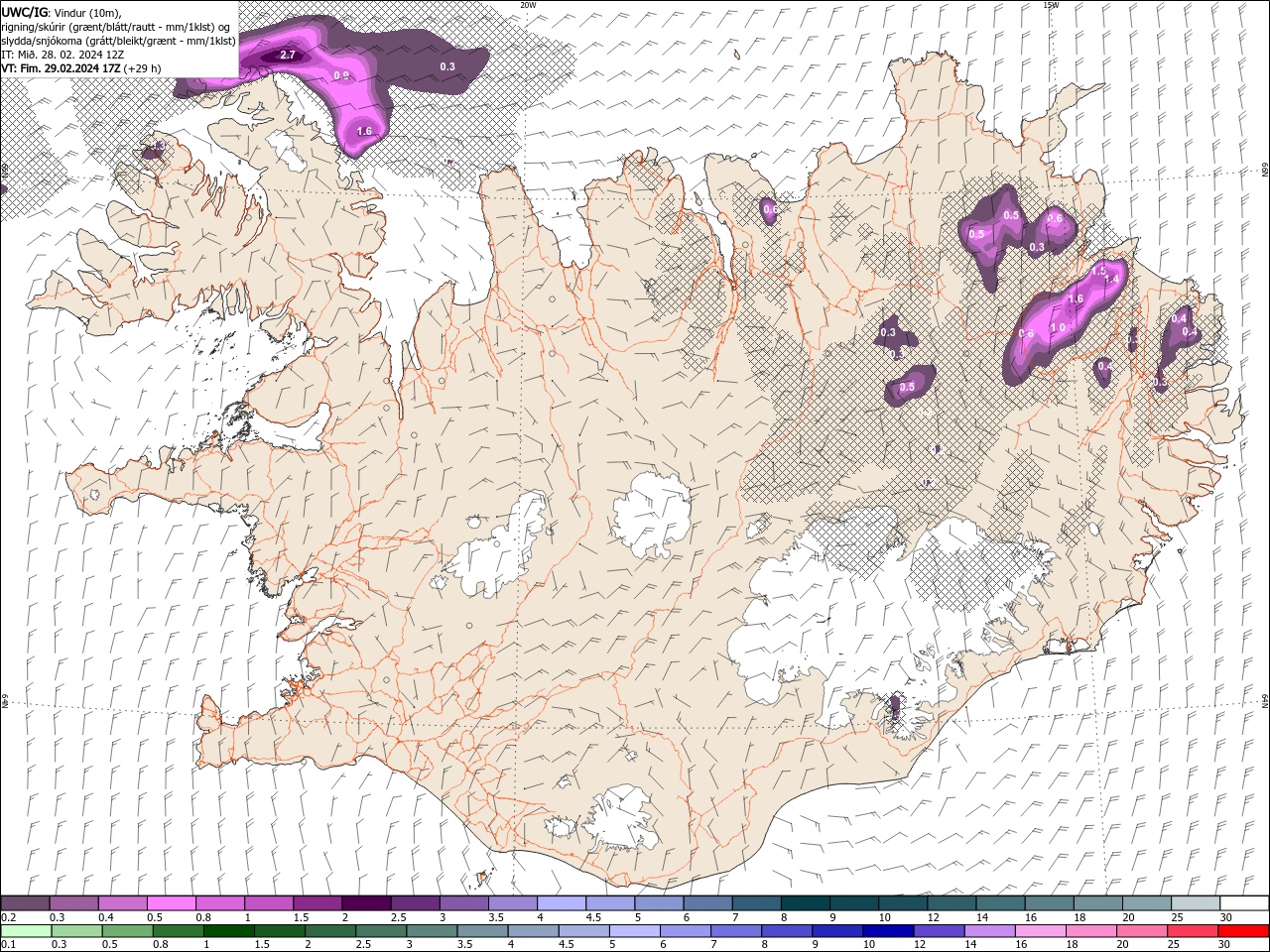Click the '1.5' value in the eastern pink band
Screen dimensions: 1270x952
coord(1099,271)
